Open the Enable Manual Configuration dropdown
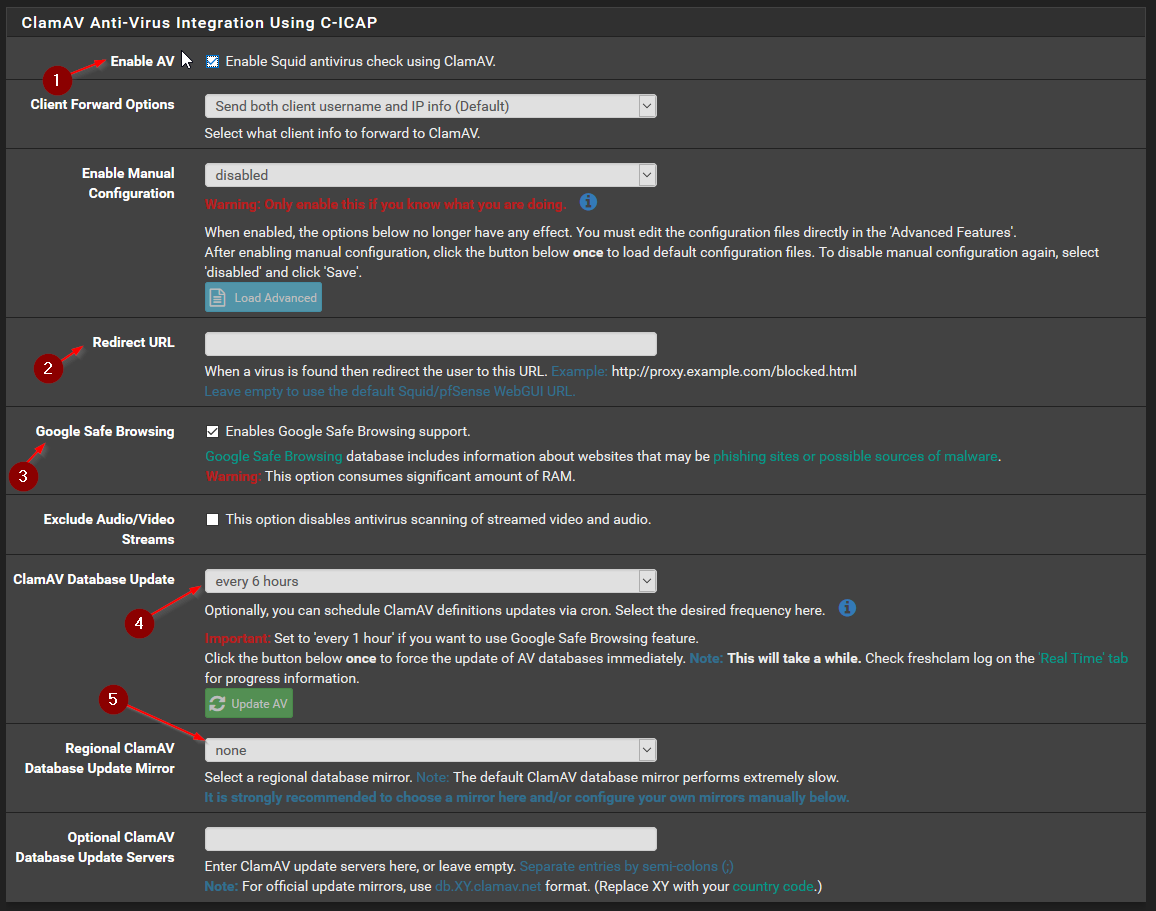The width and height of the screenshot is (1156, 911). coord(431,175)
